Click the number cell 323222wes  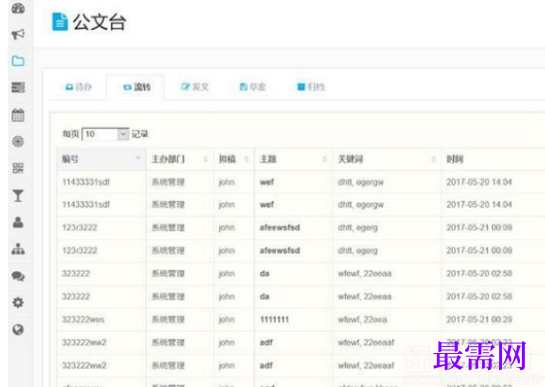pos(83,320)
